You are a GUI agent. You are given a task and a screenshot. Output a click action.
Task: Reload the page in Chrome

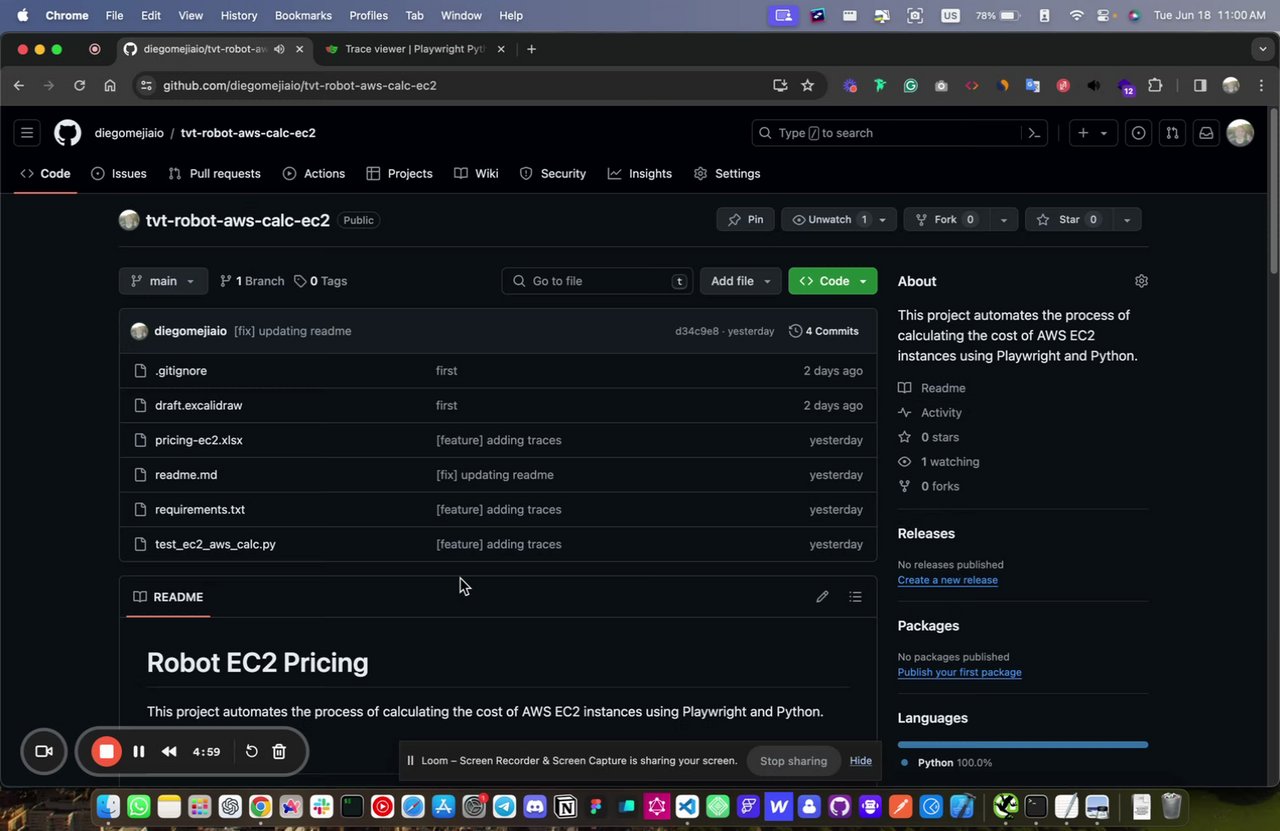click(79, 86)
